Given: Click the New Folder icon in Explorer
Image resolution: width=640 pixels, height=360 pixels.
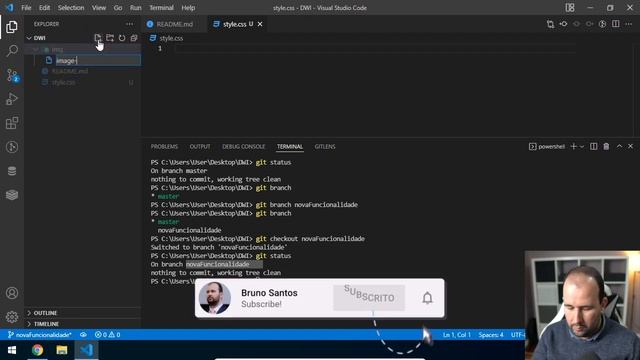Looking at the screenshot, I should [x=110, y=38].
